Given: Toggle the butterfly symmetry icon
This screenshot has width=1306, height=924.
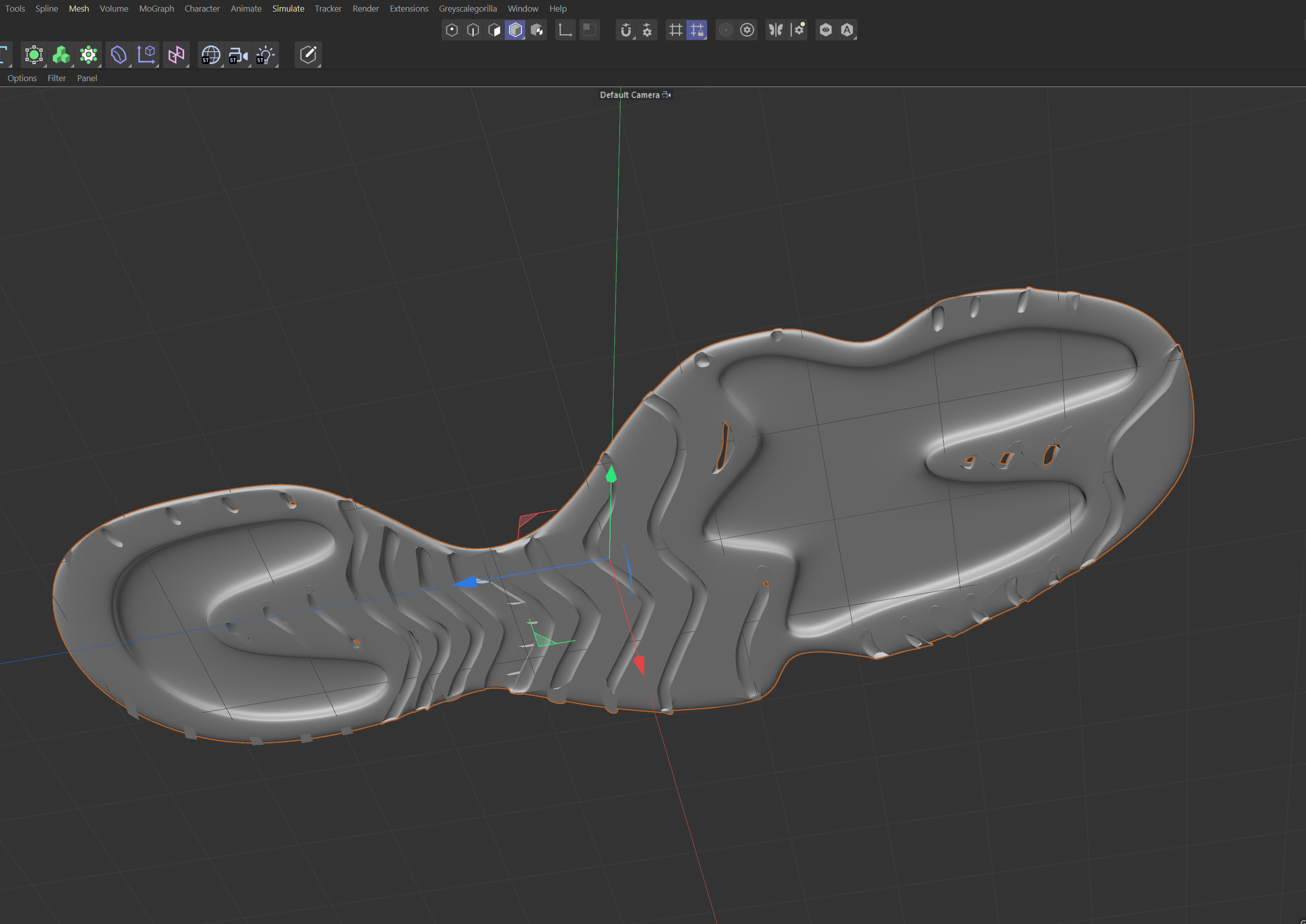Looking at the screenshot, I should coord(776,30).
